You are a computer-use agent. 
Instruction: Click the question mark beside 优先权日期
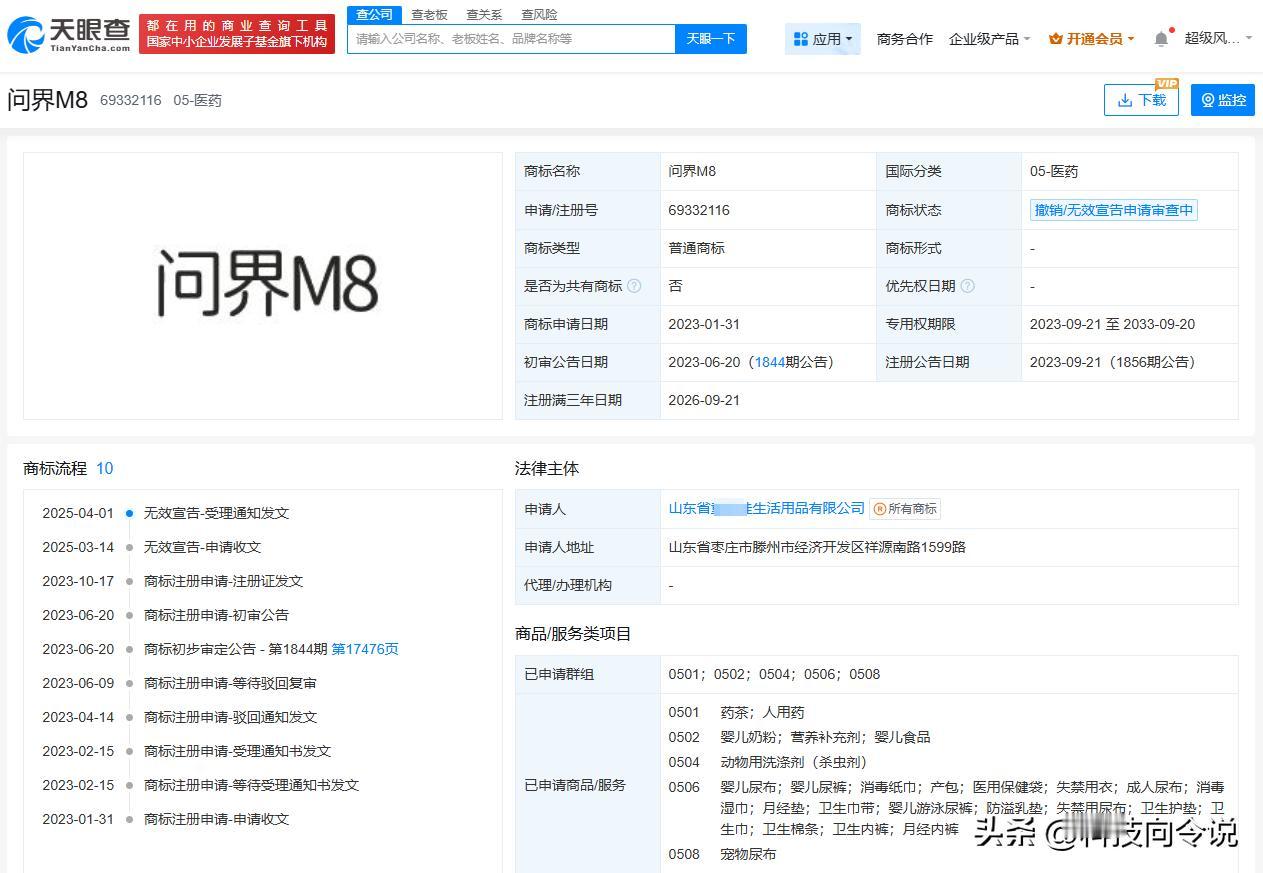click(x=967, y=286)
